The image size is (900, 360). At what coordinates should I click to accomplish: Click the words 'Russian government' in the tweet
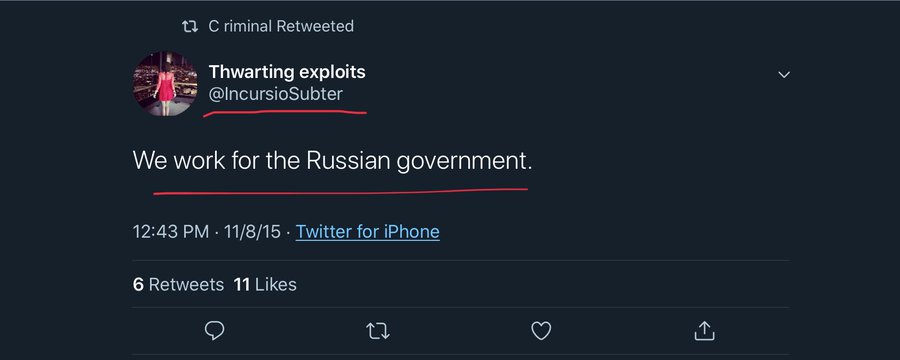click(419, 161)
